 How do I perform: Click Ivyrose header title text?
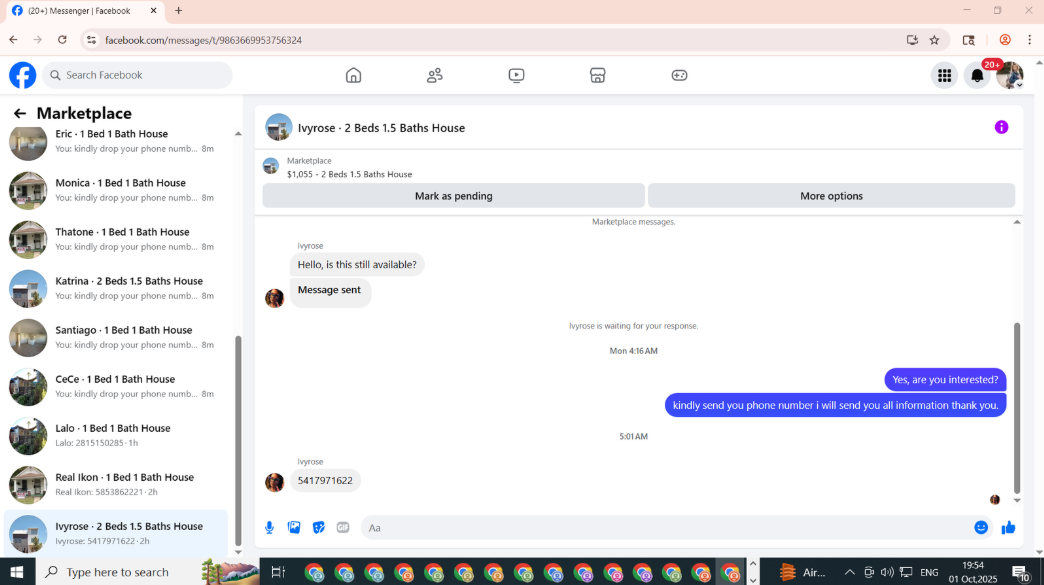(x=381, y=128)
